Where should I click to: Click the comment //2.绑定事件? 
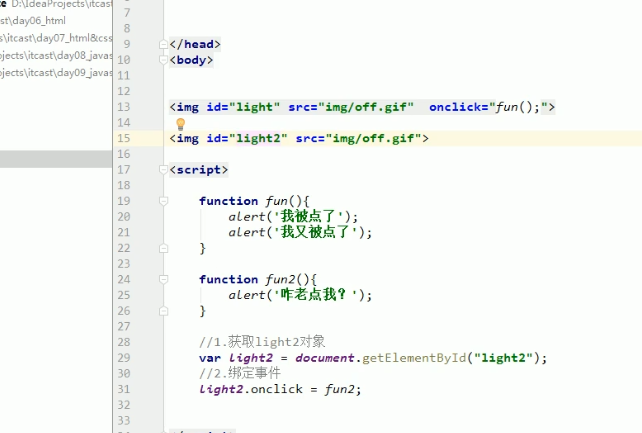click(x=240, y=373)
